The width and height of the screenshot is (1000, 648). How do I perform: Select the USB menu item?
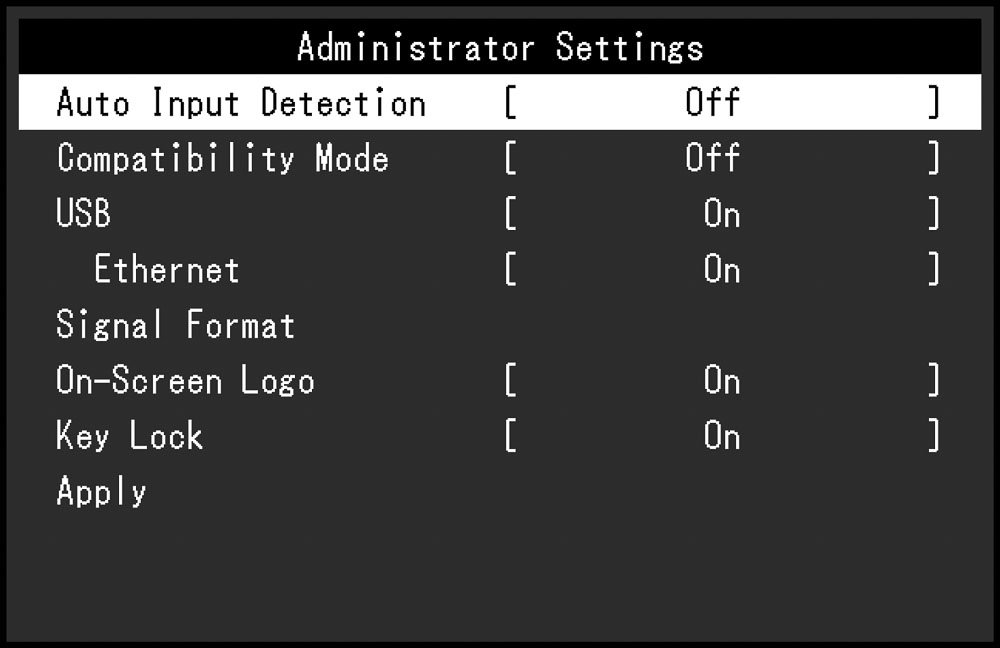coord(84,213)
